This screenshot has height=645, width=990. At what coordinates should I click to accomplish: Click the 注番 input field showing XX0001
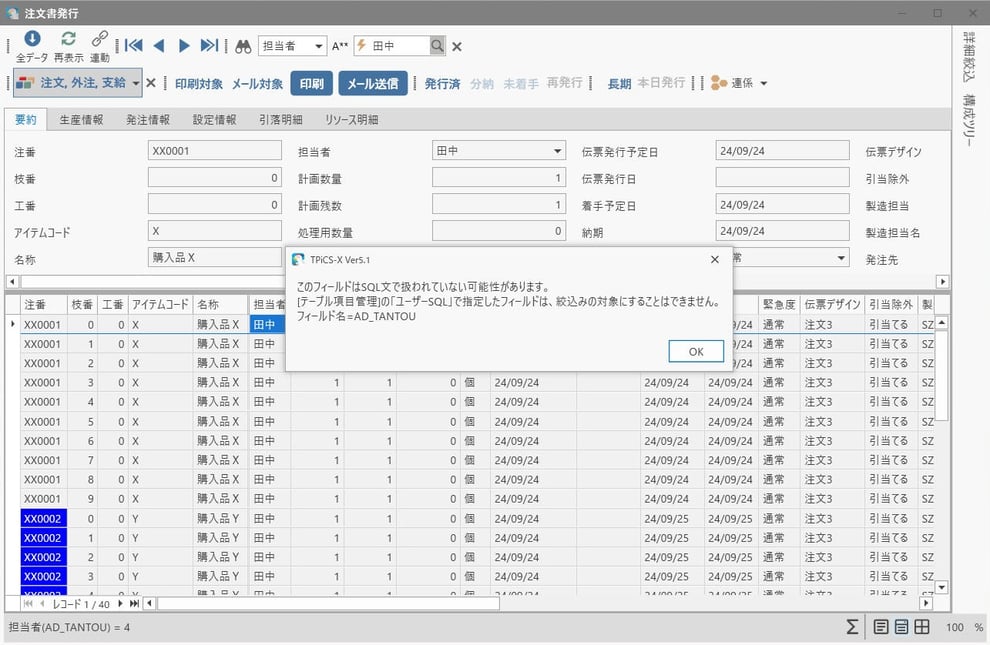click(x=214, y=151)
